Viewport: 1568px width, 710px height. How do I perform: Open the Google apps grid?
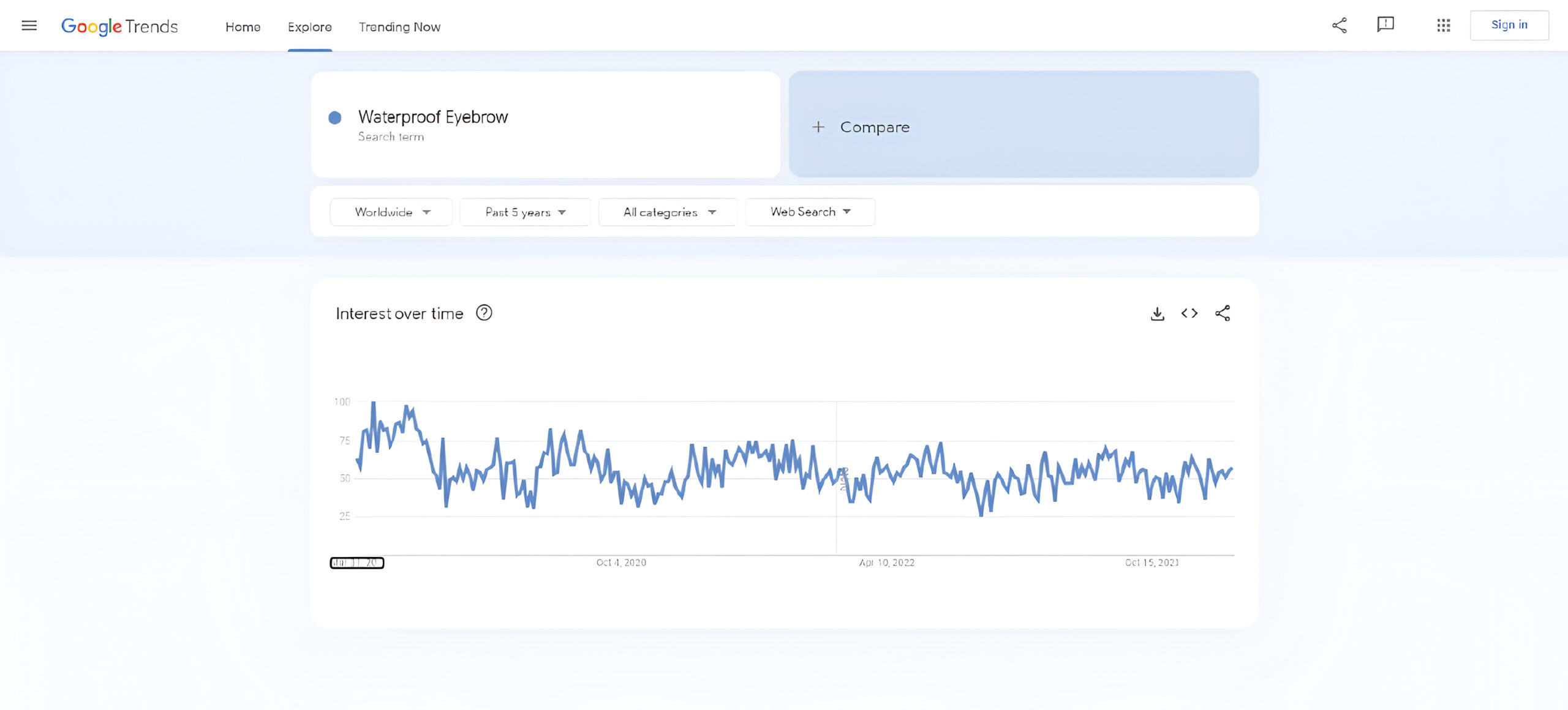tap(1443, 25)
